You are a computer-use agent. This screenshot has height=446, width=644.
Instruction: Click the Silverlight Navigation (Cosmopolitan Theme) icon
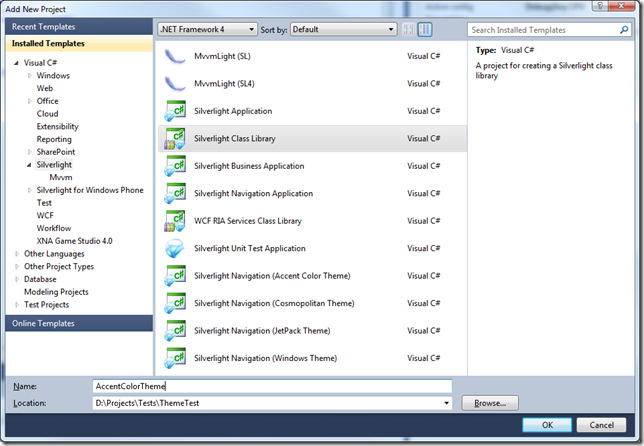[175, 302]
